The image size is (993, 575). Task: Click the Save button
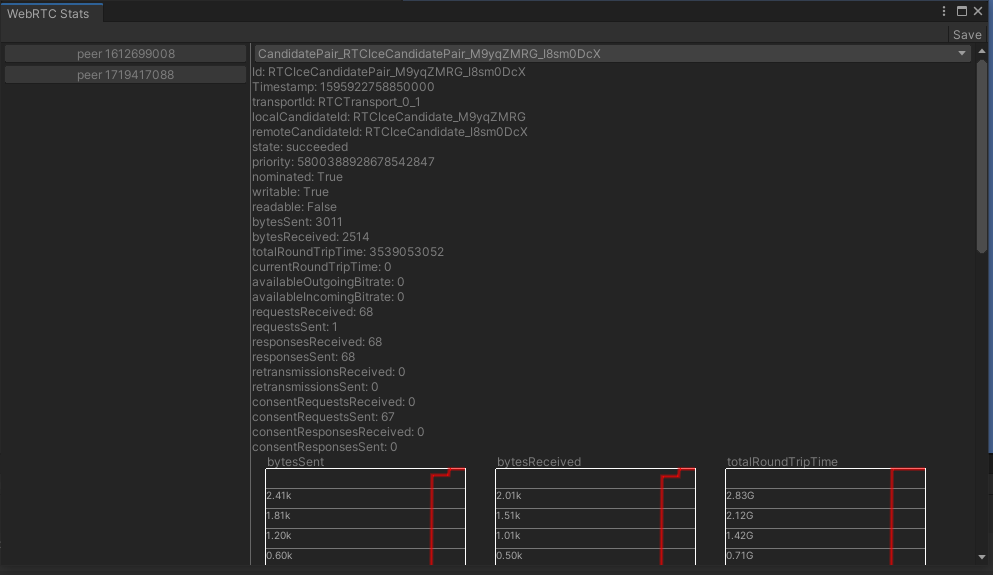967,35
